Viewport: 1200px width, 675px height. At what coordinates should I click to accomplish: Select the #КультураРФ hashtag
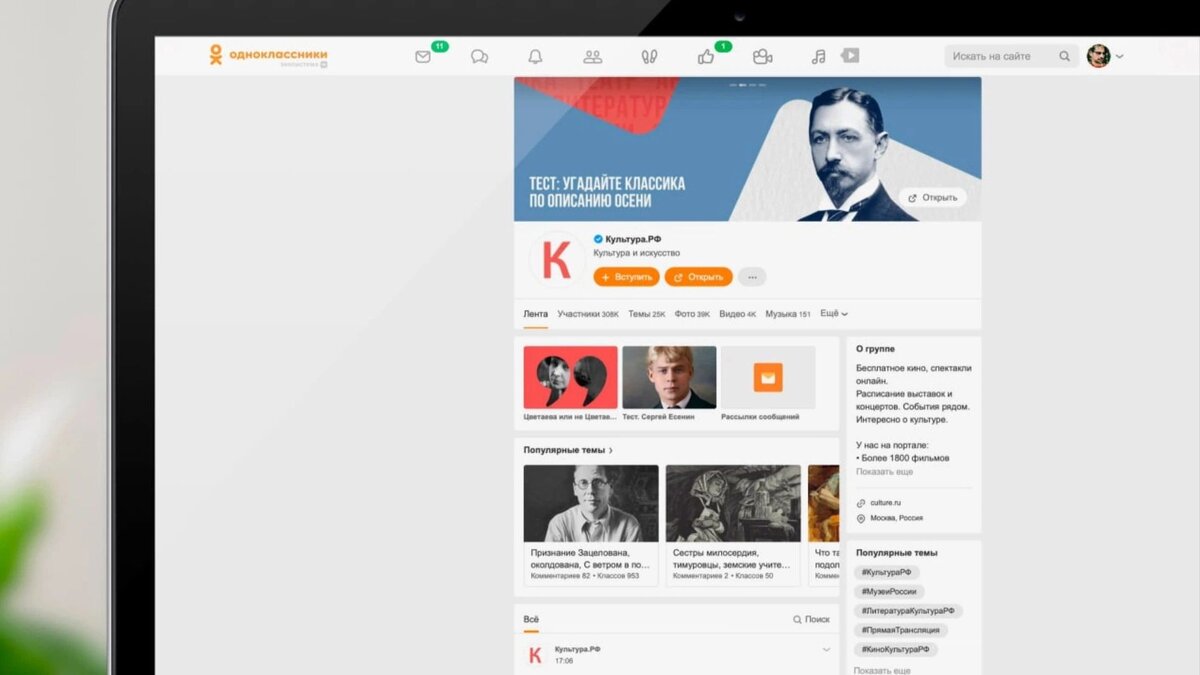(x=887, y=572)
